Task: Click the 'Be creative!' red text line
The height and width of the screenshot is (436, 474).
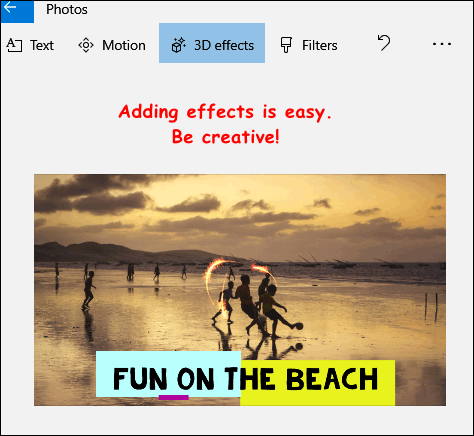Action: pyautogui.click(x=225, y=137)
